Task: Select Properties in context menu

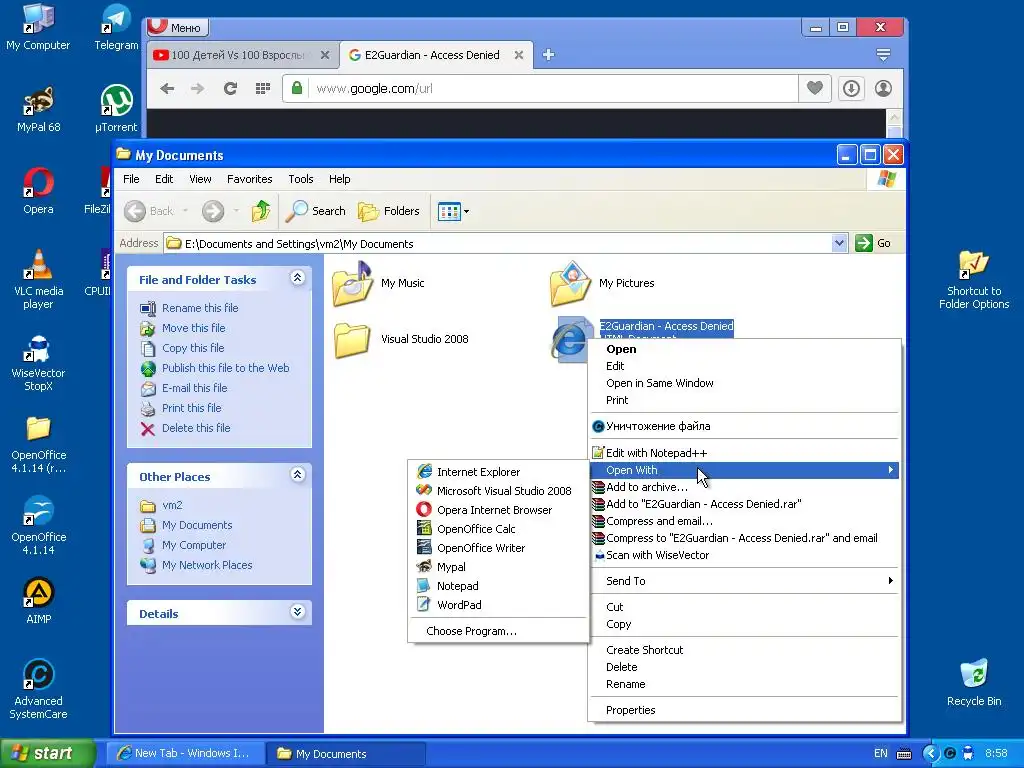Action: click(744, 710)
